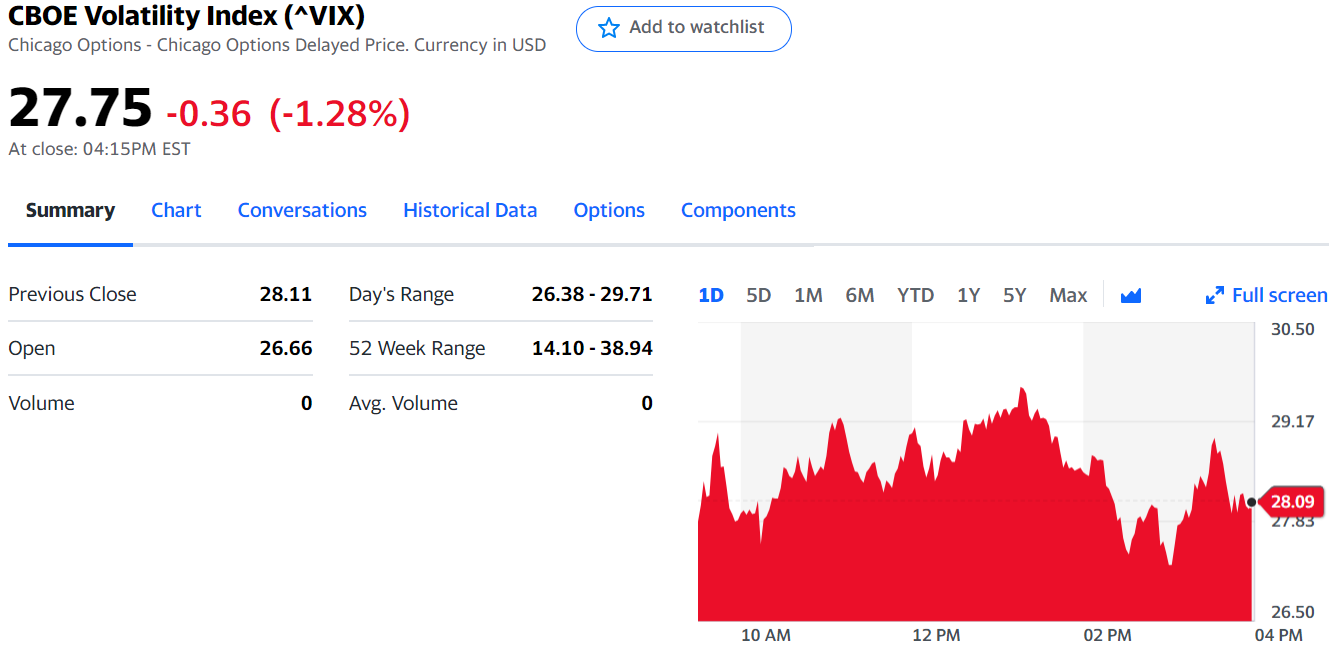1329x648 pixels.
Task: Switch to the Chart tab
Action: point(176,210)
